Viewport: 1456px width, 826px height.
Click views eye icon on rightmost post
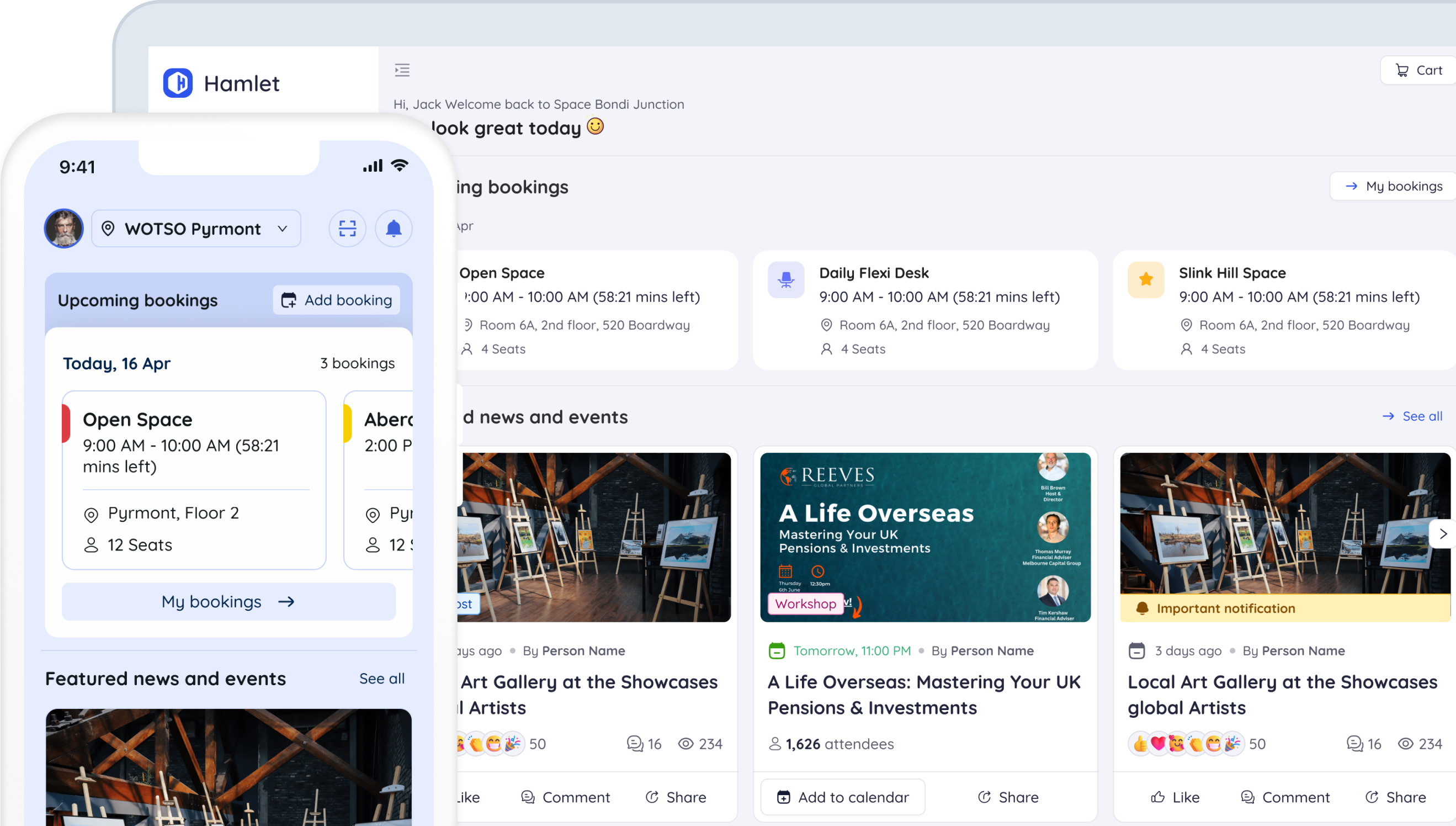pyautogui.click(x=1406, y=744)
